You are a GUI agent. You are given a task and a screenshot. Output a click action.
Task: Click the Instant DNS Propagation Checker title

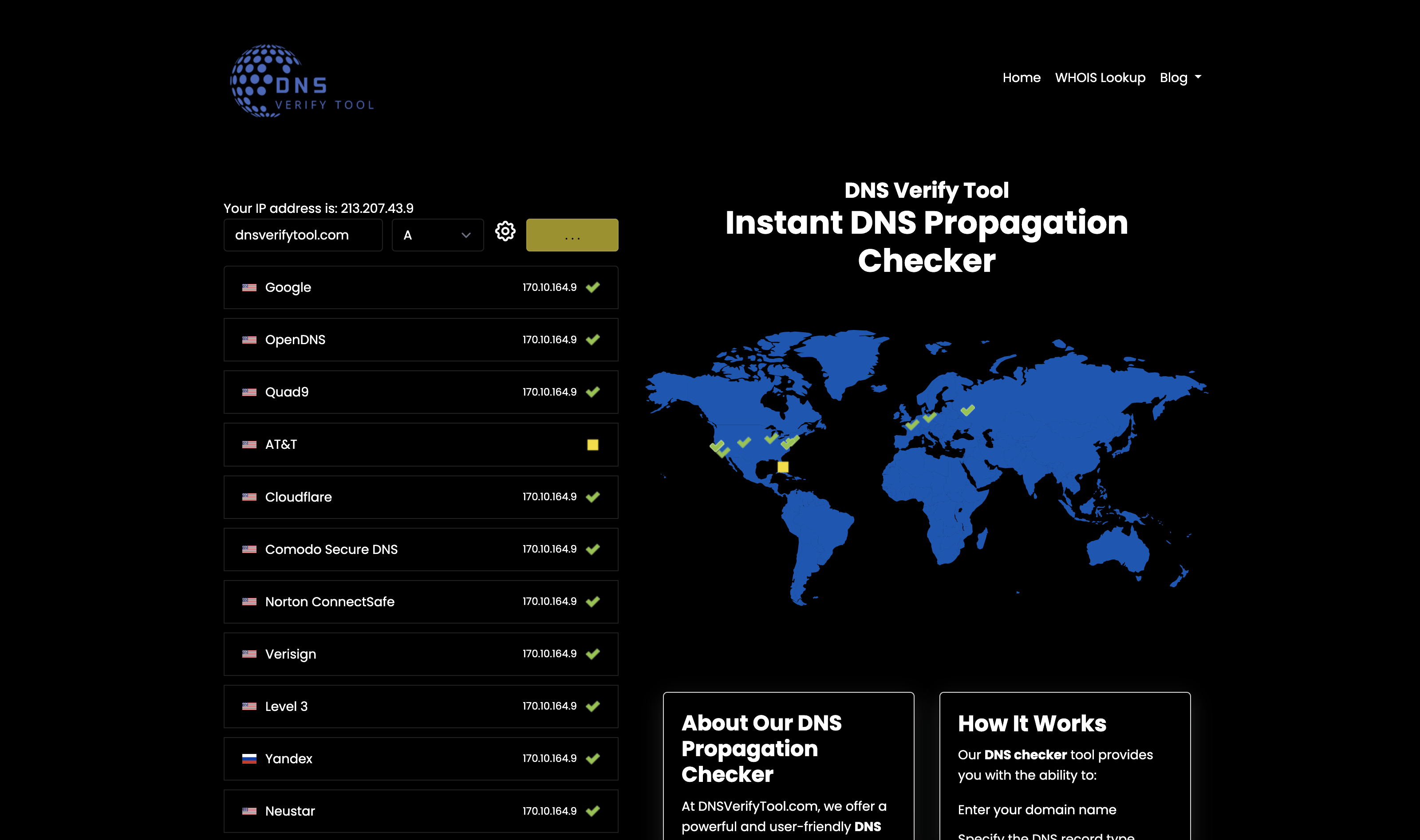pos(926,241)
